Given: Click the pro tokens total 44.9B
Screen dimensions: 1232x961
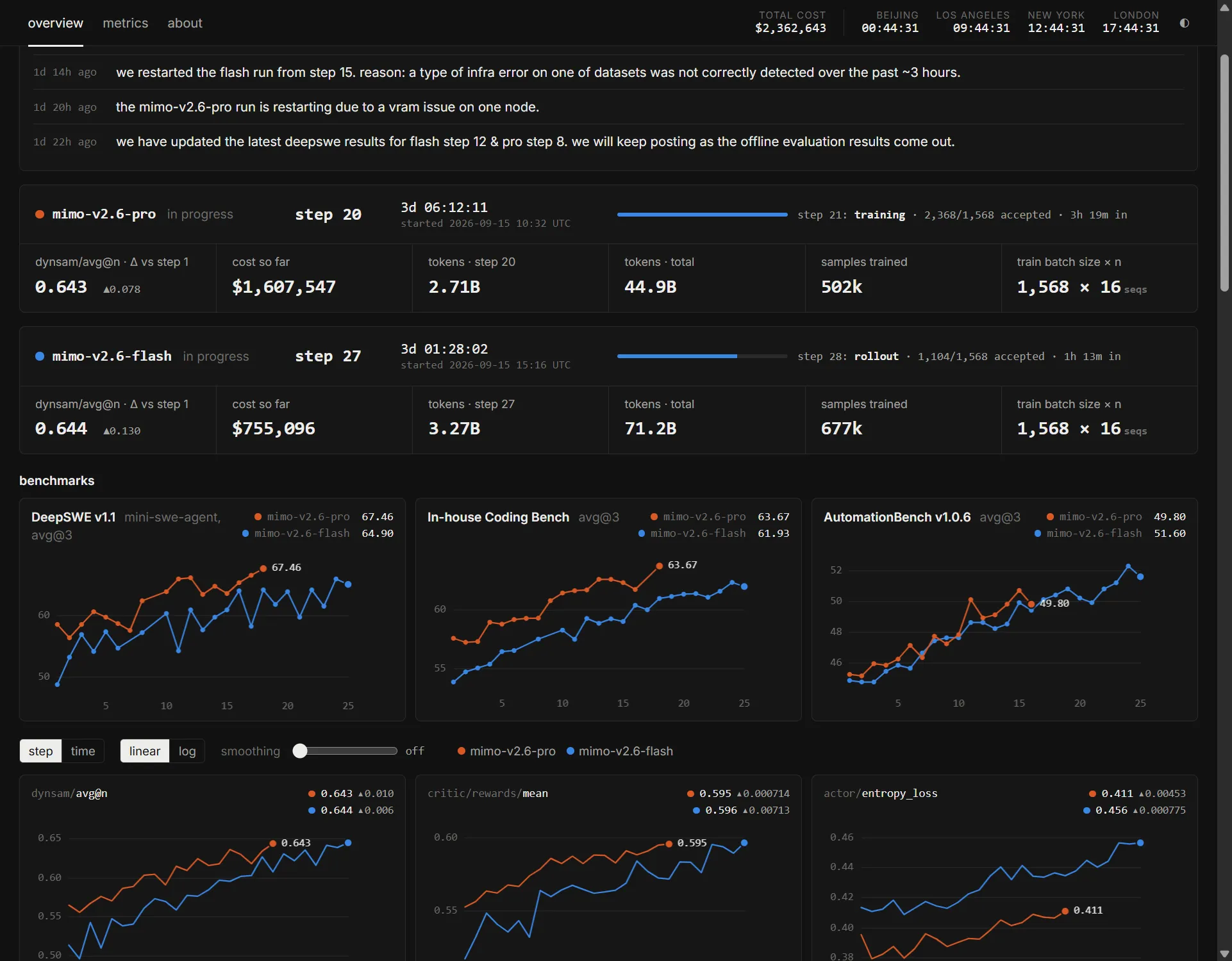Looking at the screenshot, I should pos(651,287).
